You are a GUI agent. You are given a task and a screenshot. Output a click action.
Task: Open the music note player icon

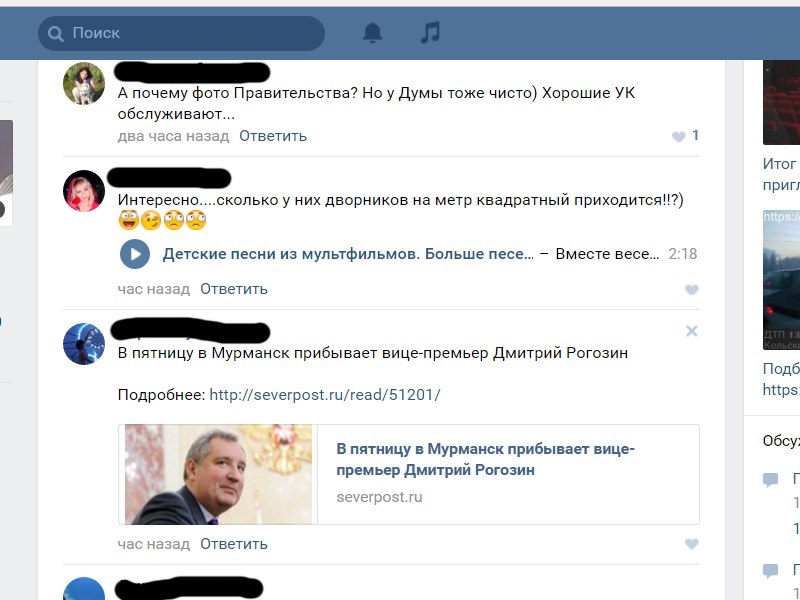pyautogui.click(x=430, y=33)
